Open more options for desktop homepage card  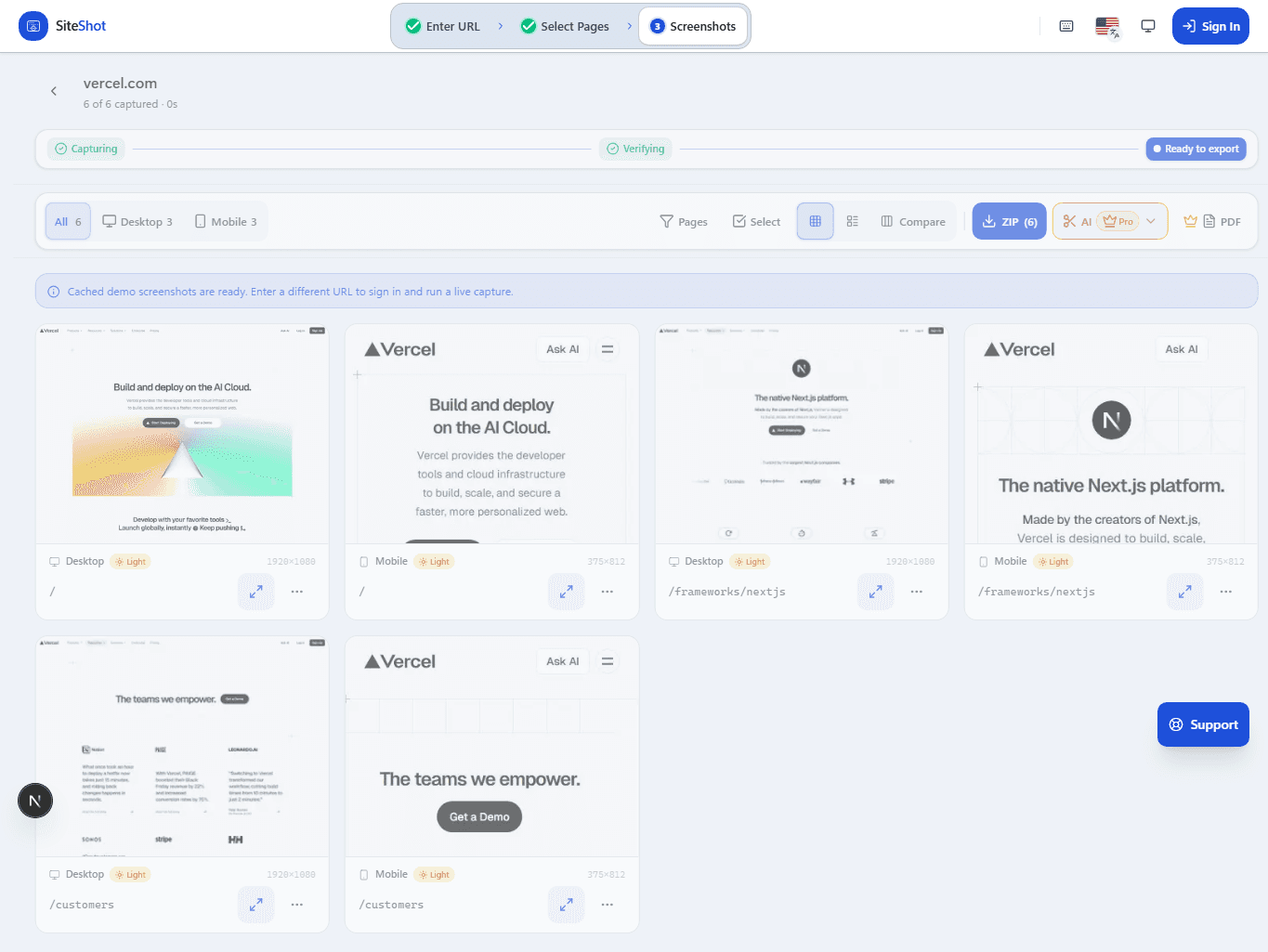pyautogui.click(x=297, y=592)
